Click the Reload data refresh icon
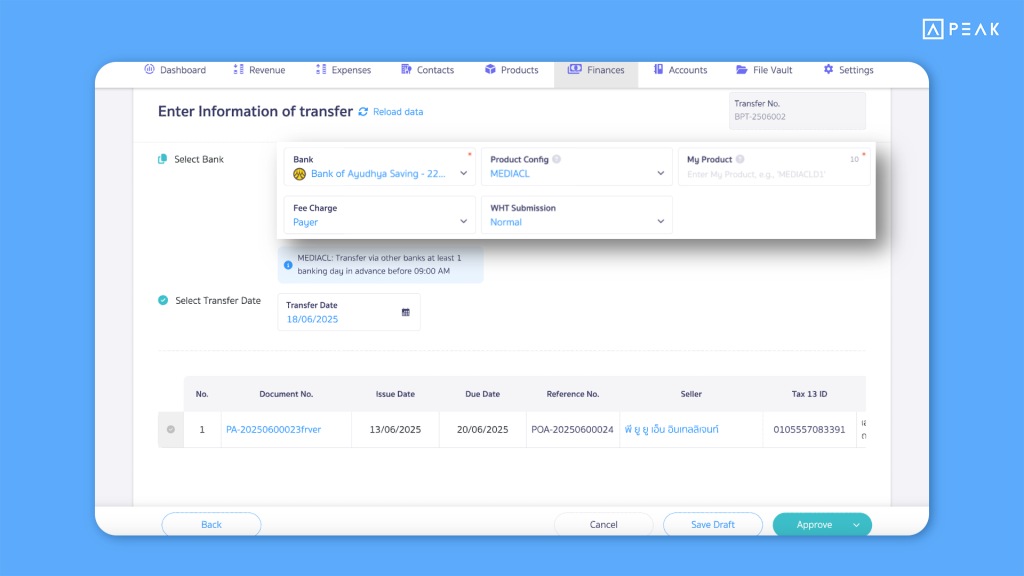1024x576 pixels. click(x=363, y=112)
